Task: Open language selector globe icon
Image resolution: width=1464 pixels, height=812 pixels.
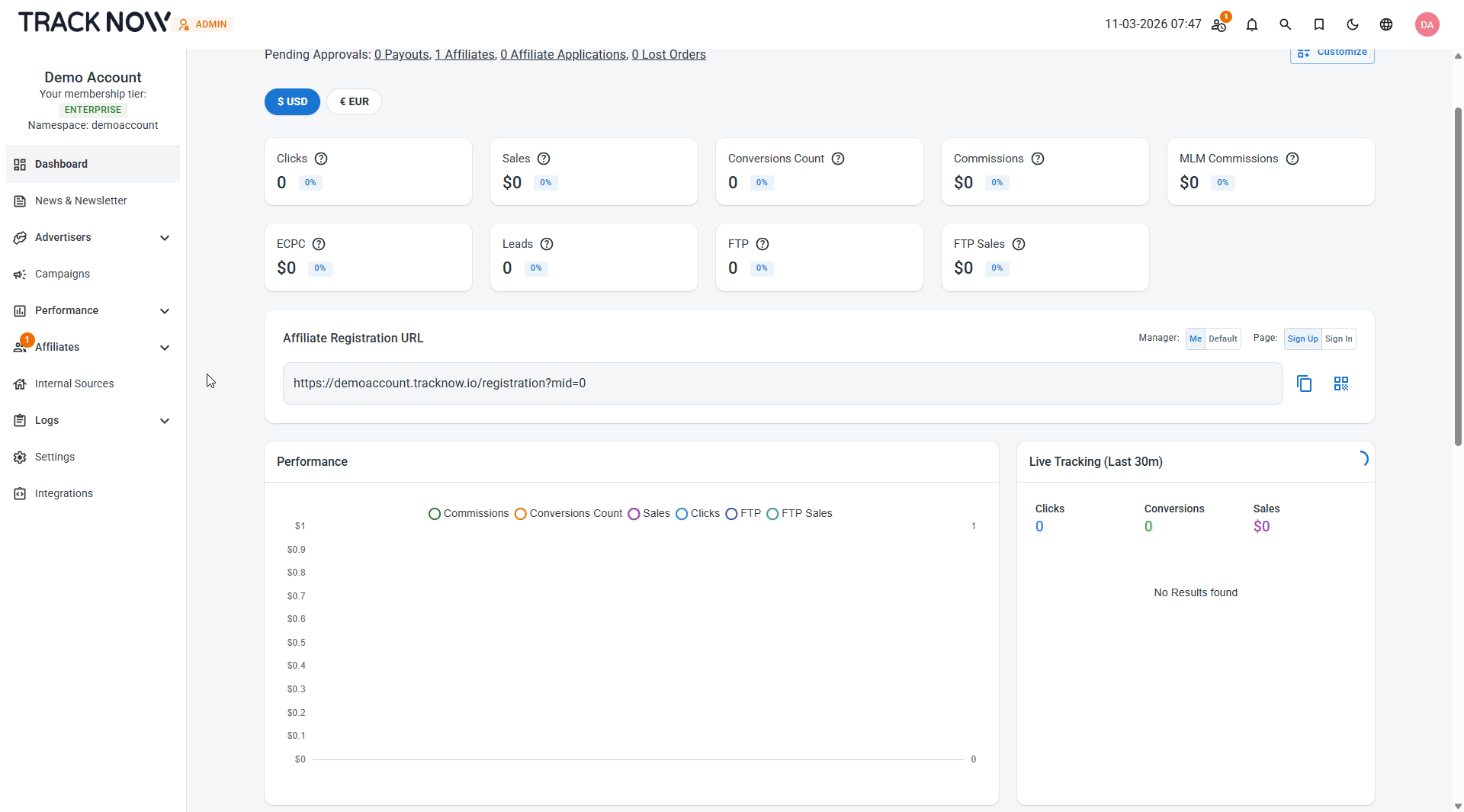Action: pyautogui.click(x=1385, y=24)
